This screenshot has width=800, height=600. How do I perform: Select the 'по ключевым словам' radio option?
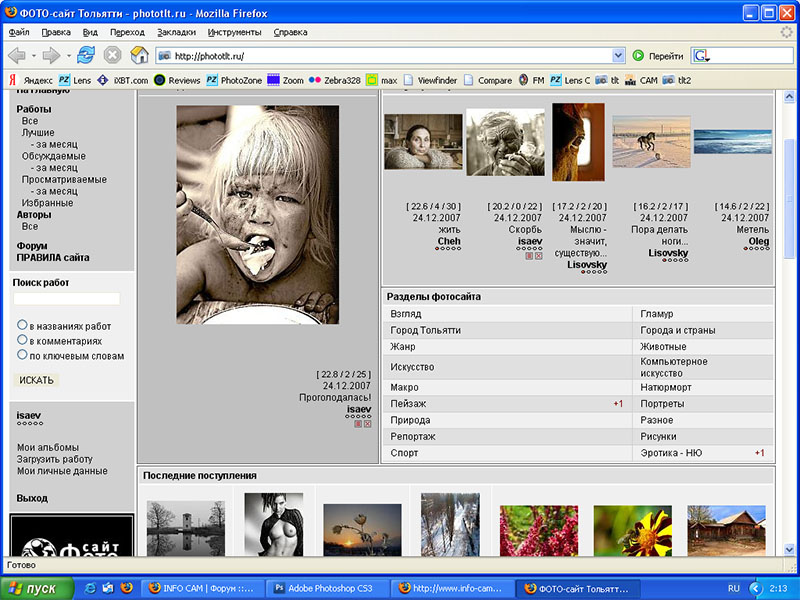[22, 355]
